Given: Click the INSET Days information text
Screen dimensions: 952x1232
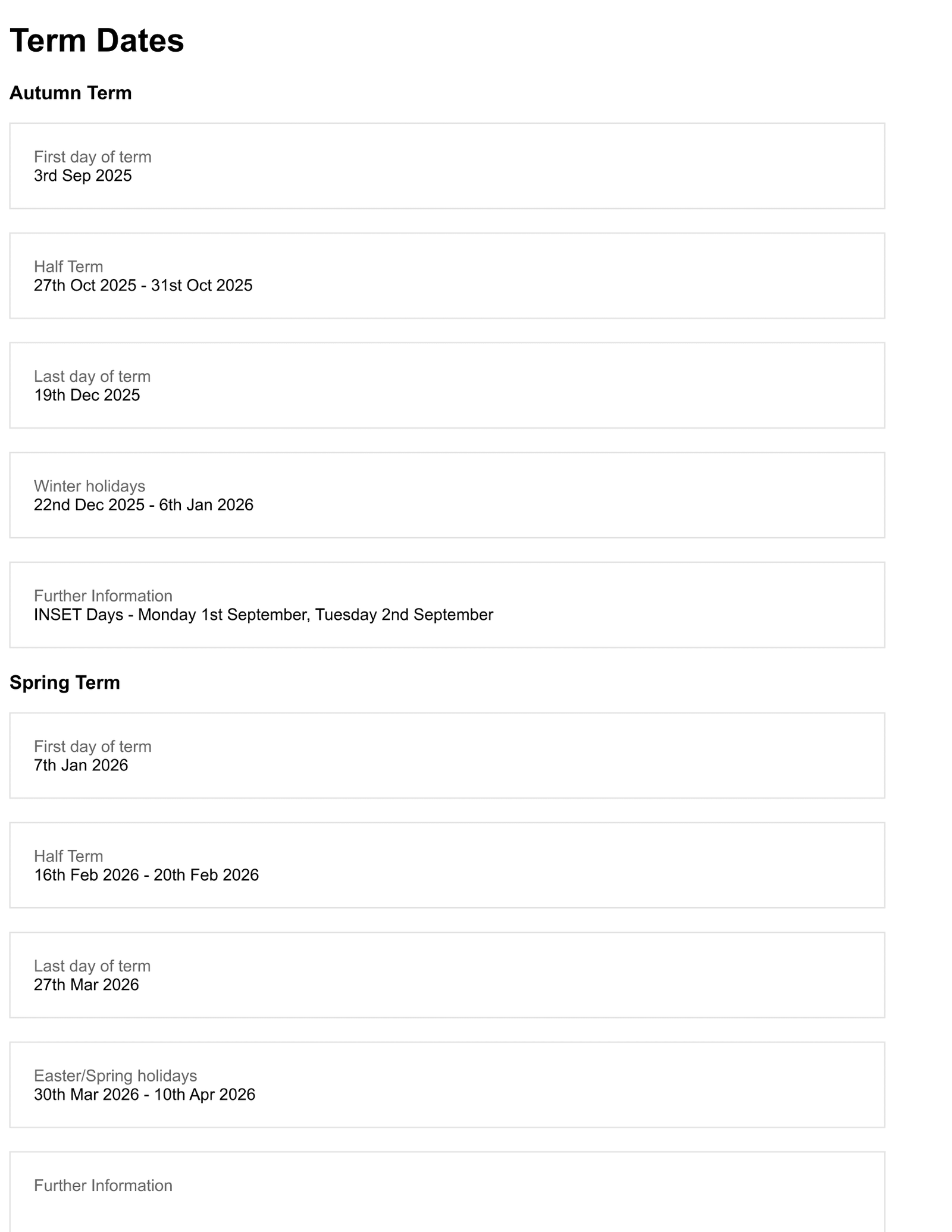Looking at the screenshot, I should pos(263,615).
